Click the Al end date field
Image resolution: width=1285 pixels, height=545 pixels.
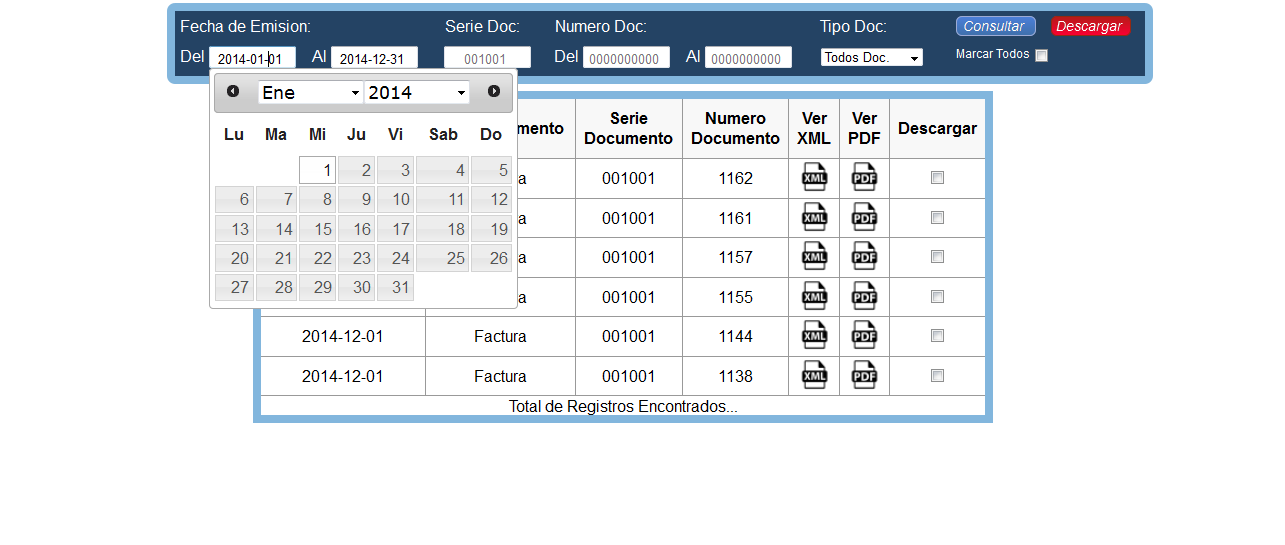[374, 58]
